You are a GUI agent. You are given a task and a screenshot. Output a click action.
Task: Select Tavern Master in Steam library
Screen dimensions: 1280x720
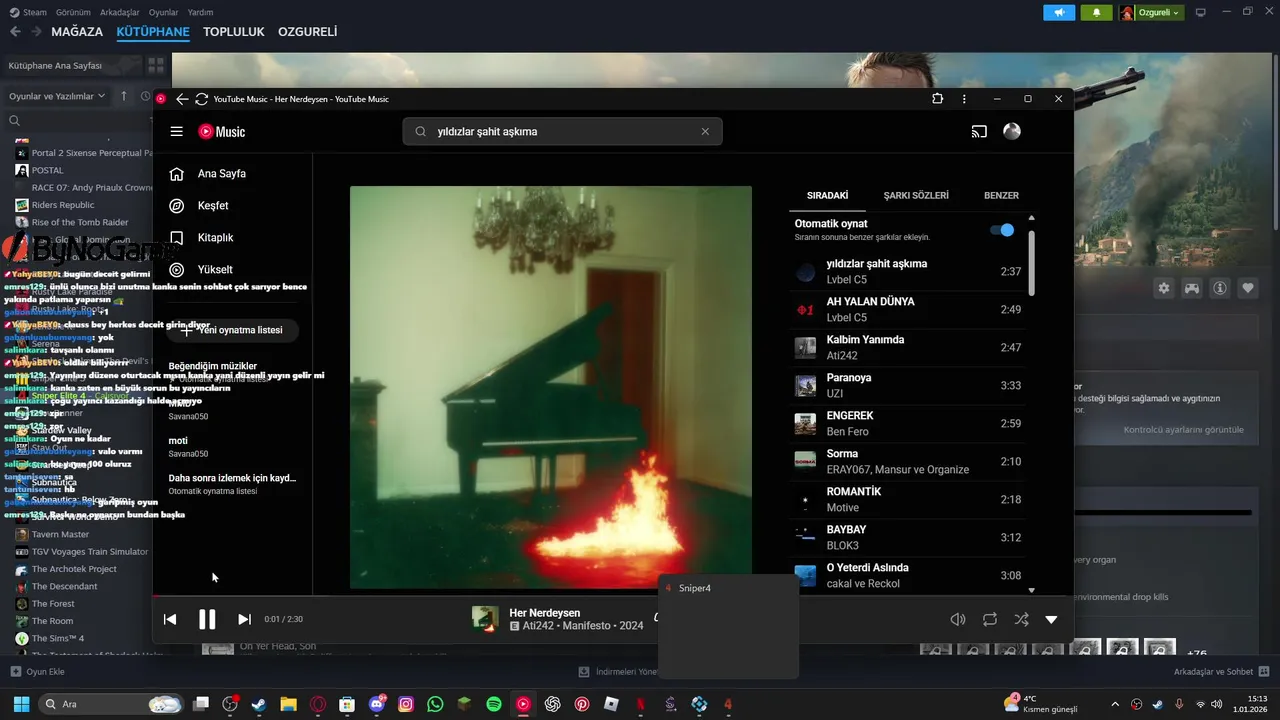pos(60,534)
